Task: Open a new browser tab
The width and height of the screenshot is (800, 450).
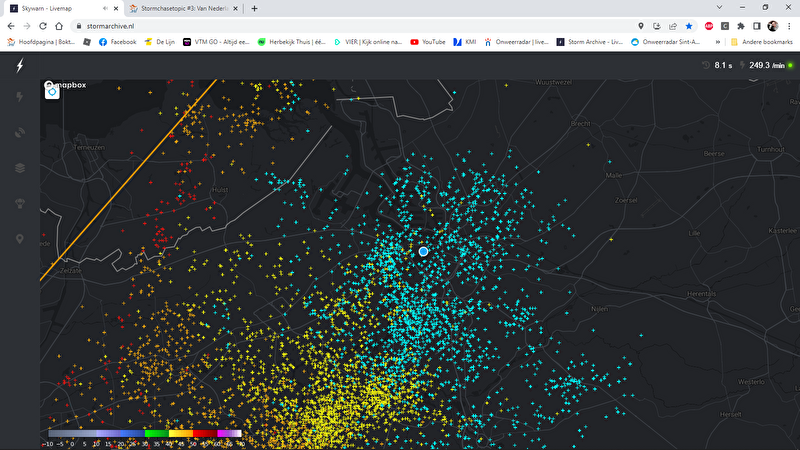Action: (x=254, y=9)
